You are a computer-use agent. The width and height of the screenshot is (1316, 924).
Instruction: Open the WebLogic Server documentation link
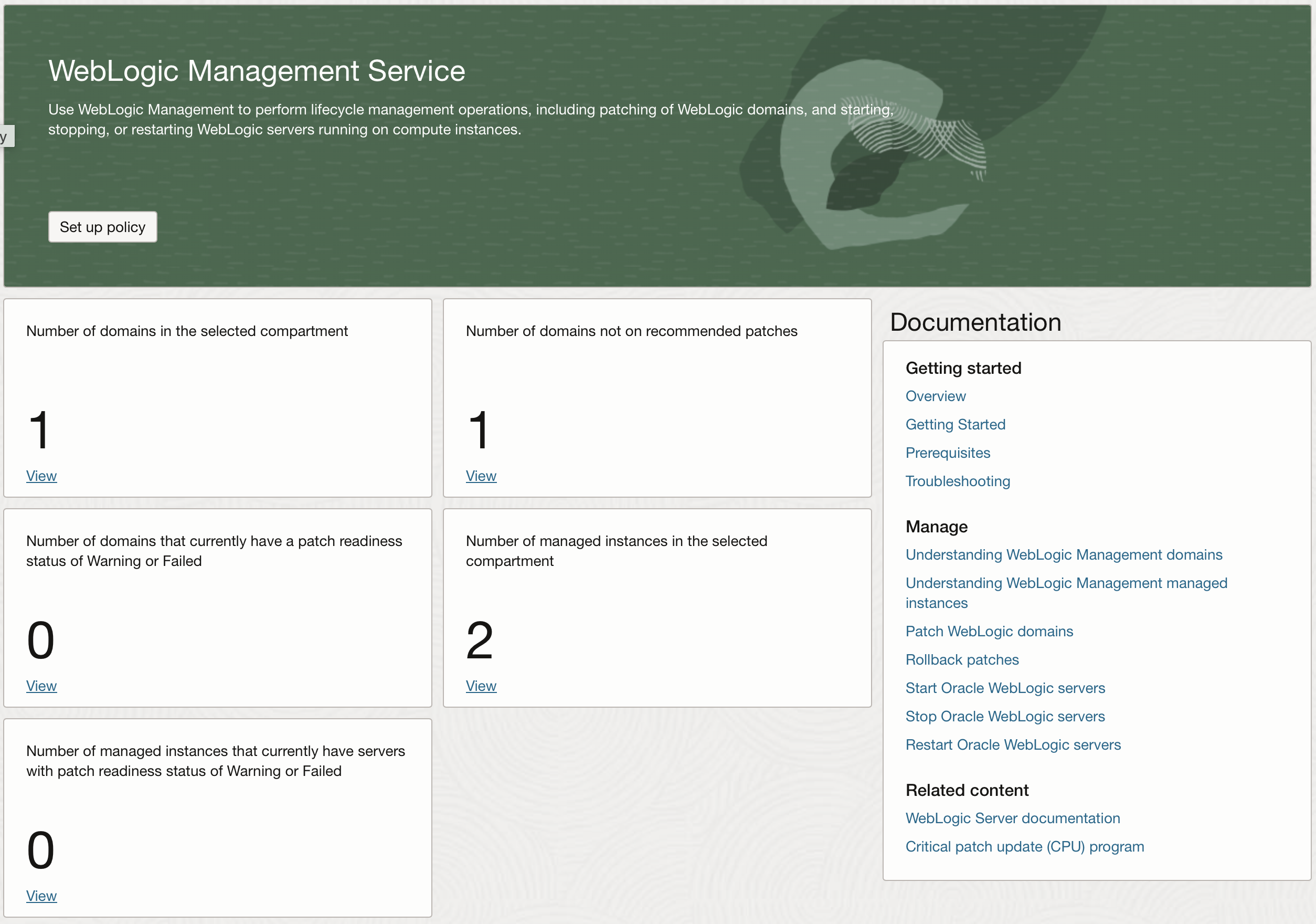pos(1012,818)
